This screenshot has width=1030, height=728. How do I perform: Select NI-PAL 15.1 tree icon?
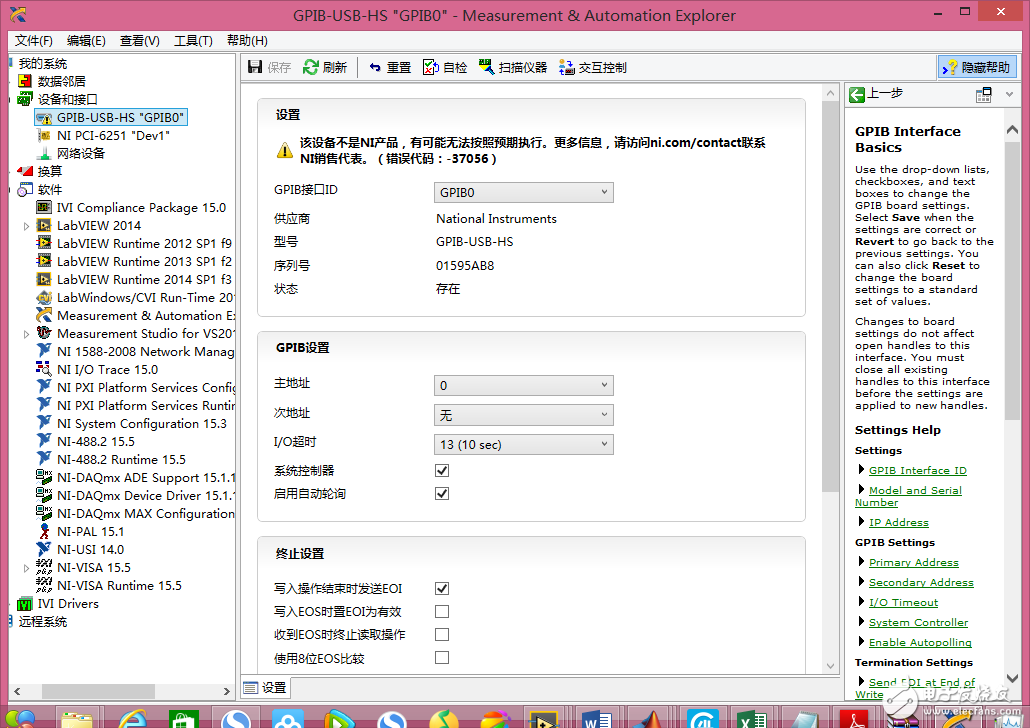click(x=44, y=532)
